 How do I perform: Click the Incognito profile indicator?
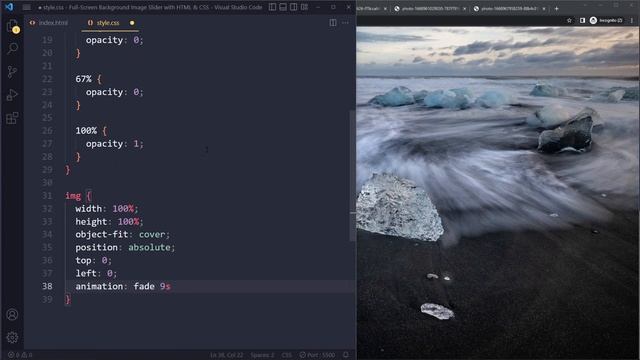[606, 20]
